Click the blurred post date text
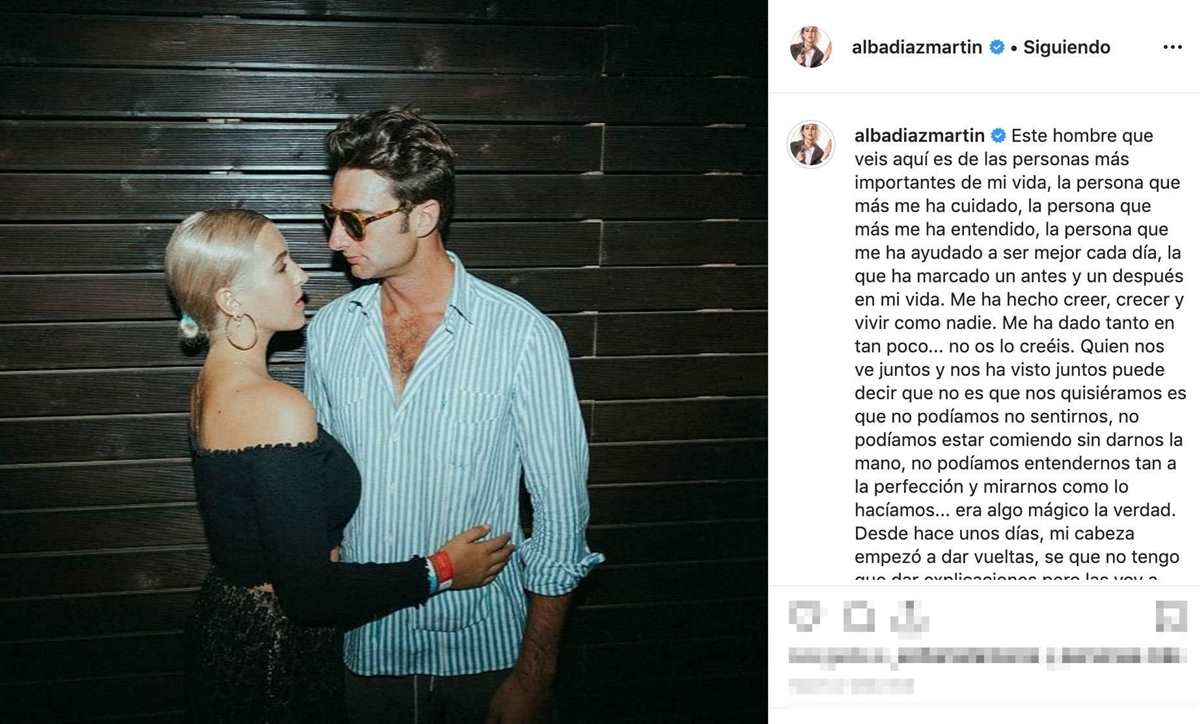Viewport: 1200px width, 724px height. [x=851, y=687]
